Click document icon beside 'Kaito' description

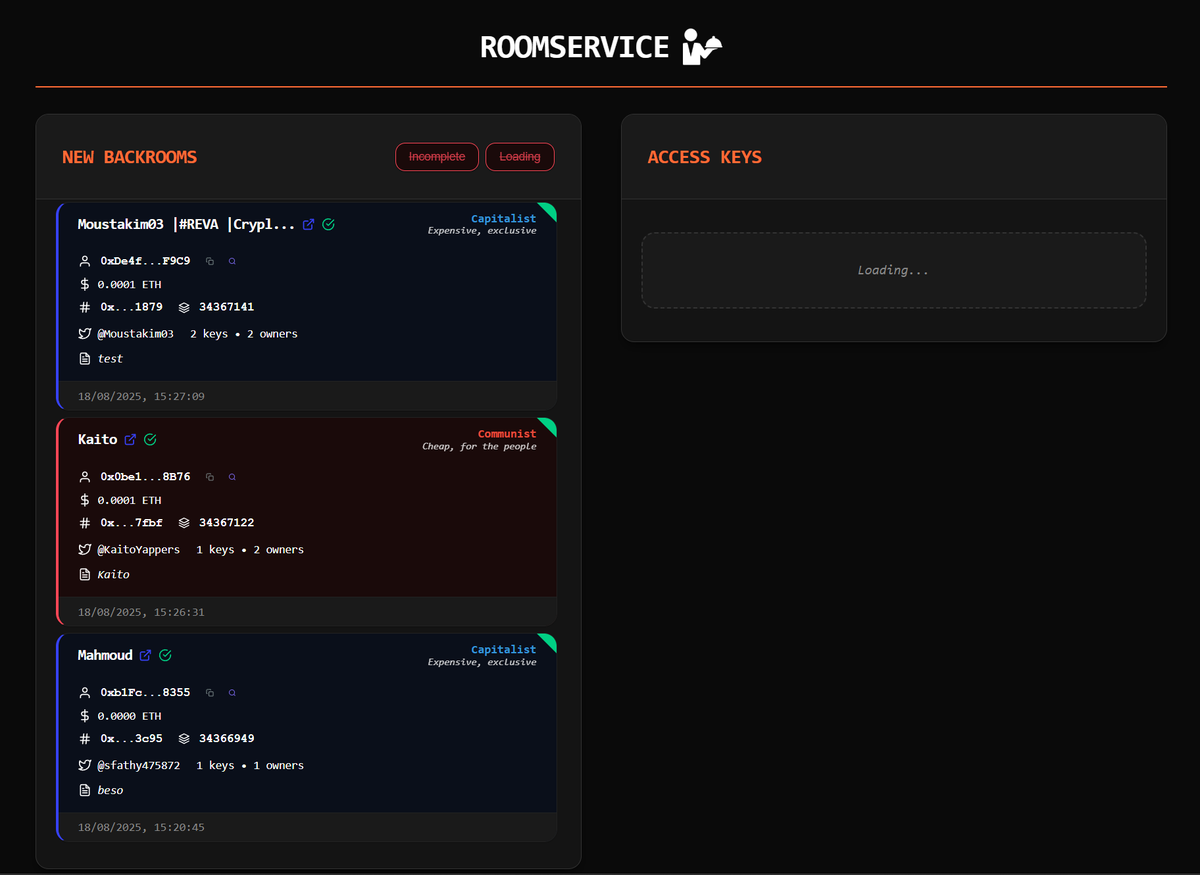click(85, 574)
